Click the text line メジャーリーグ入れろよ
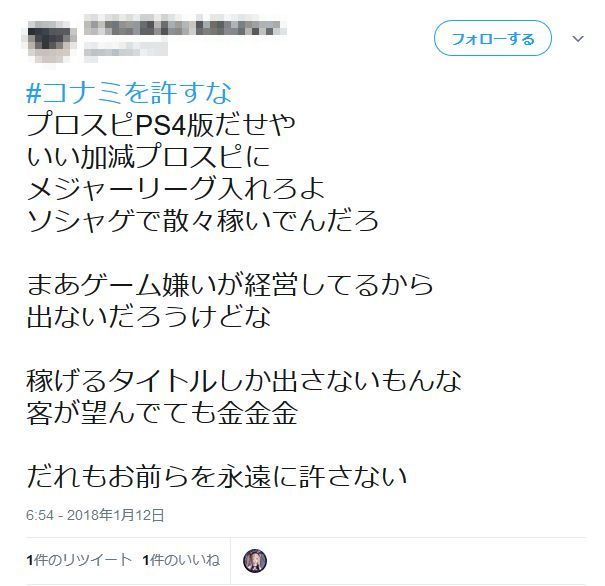The image size is (605, 586). pos(176,189)
